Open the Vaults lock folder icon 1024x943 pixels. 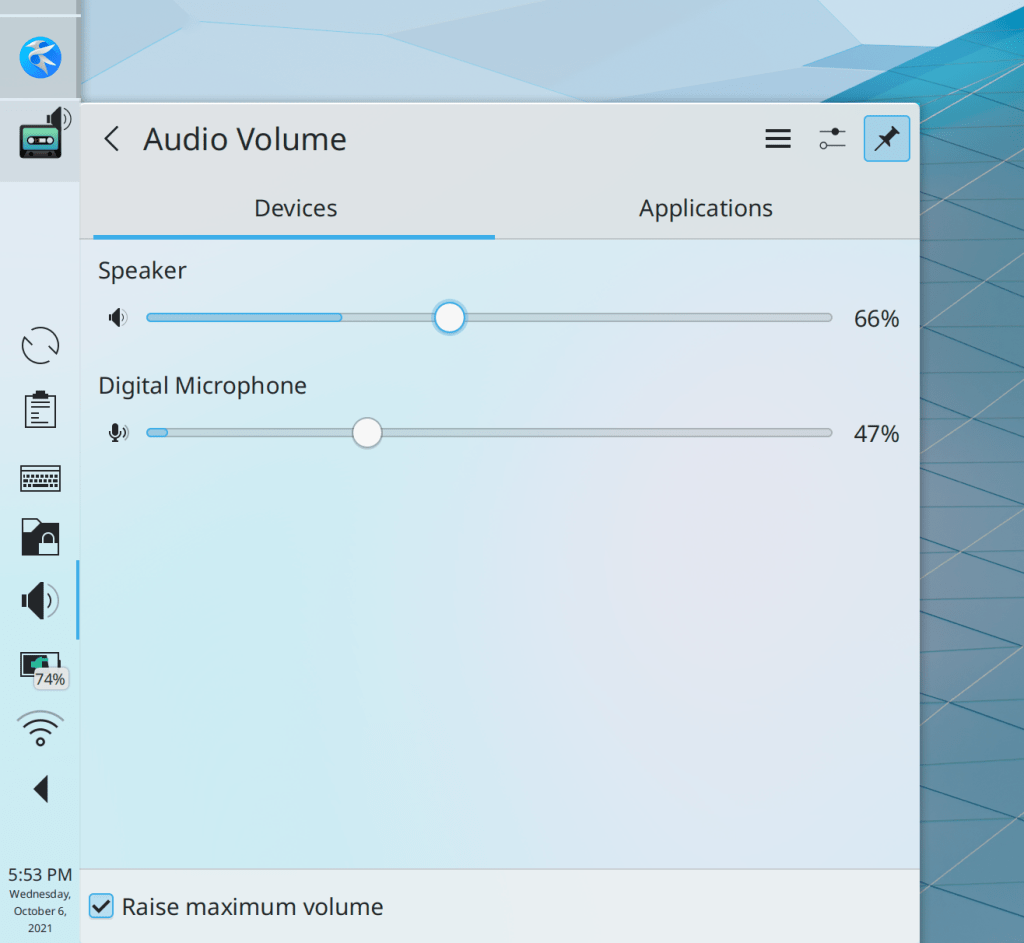(40, 537)
